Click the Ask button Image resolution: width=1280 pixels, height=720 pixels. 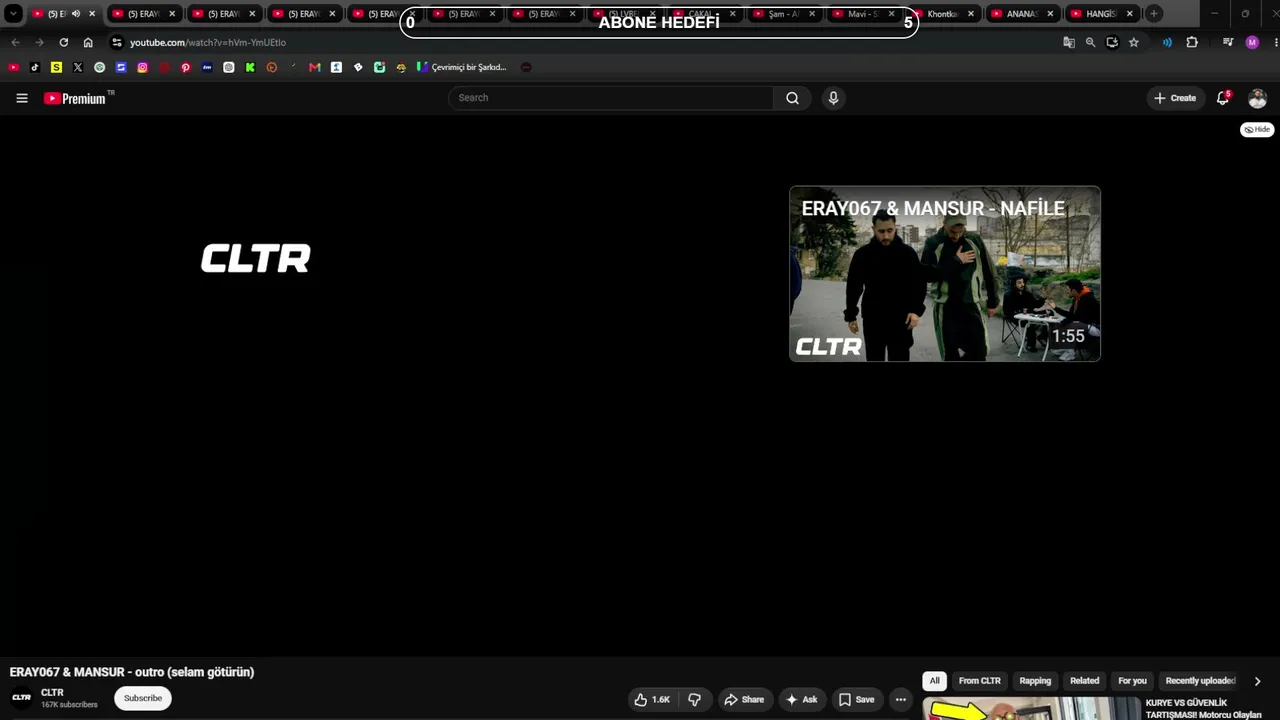802,700
